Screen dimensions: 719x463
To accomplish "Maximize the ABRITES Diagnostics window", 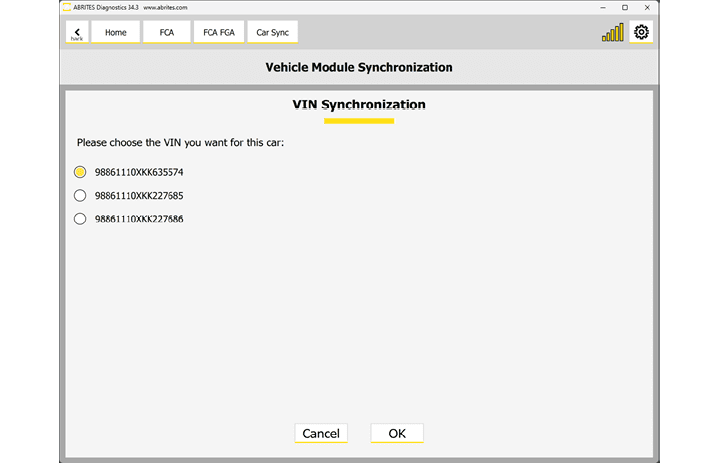I will tap(625, 7).
